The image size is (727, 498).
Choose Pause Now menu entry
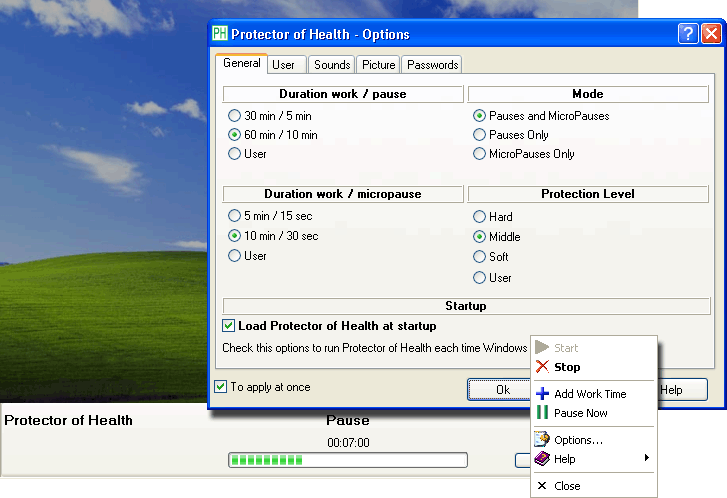tap(594, 413)
